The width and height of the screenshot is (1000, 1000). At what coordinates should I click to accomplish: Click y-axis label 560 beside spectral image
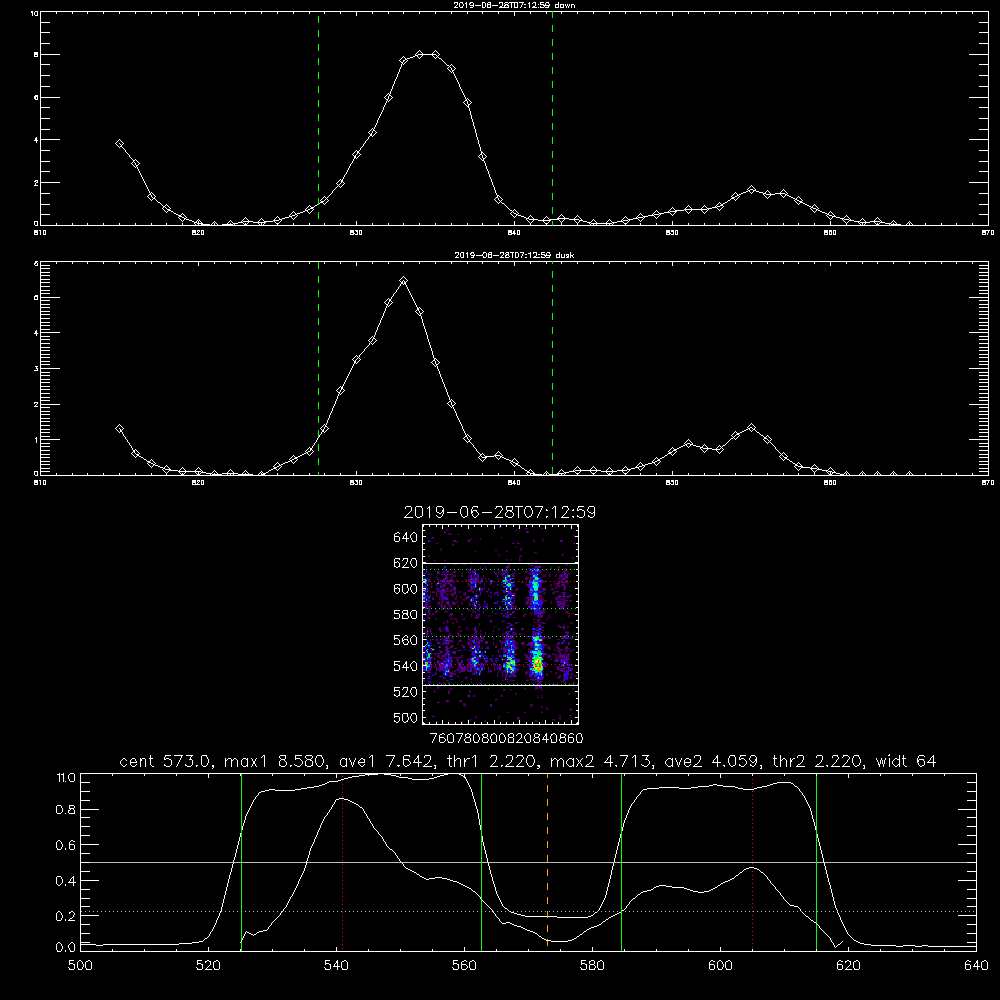point(406,640)
